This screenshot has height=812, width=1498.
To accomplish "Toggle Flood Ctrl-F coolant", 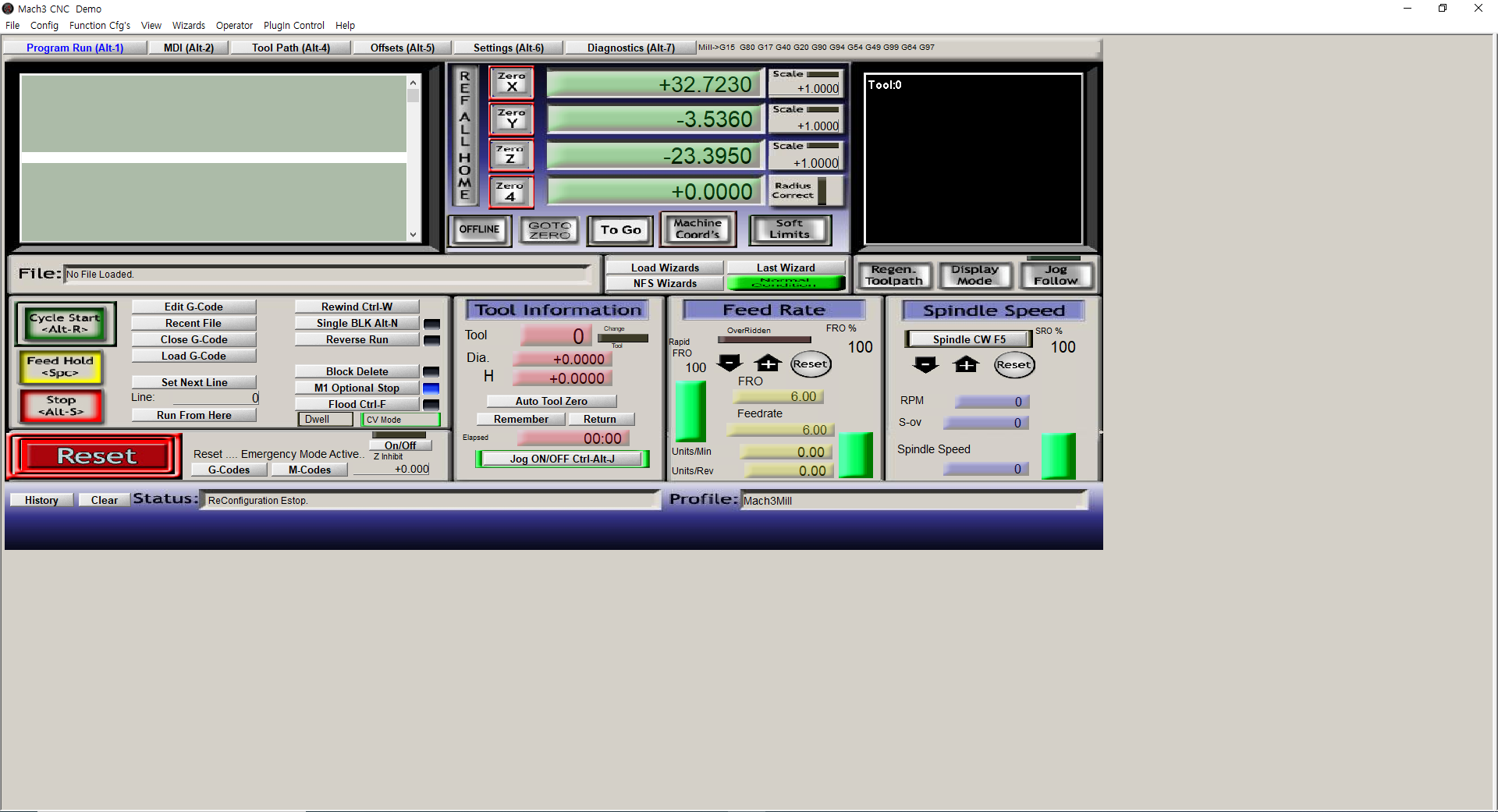I will [x=357, y=404].
